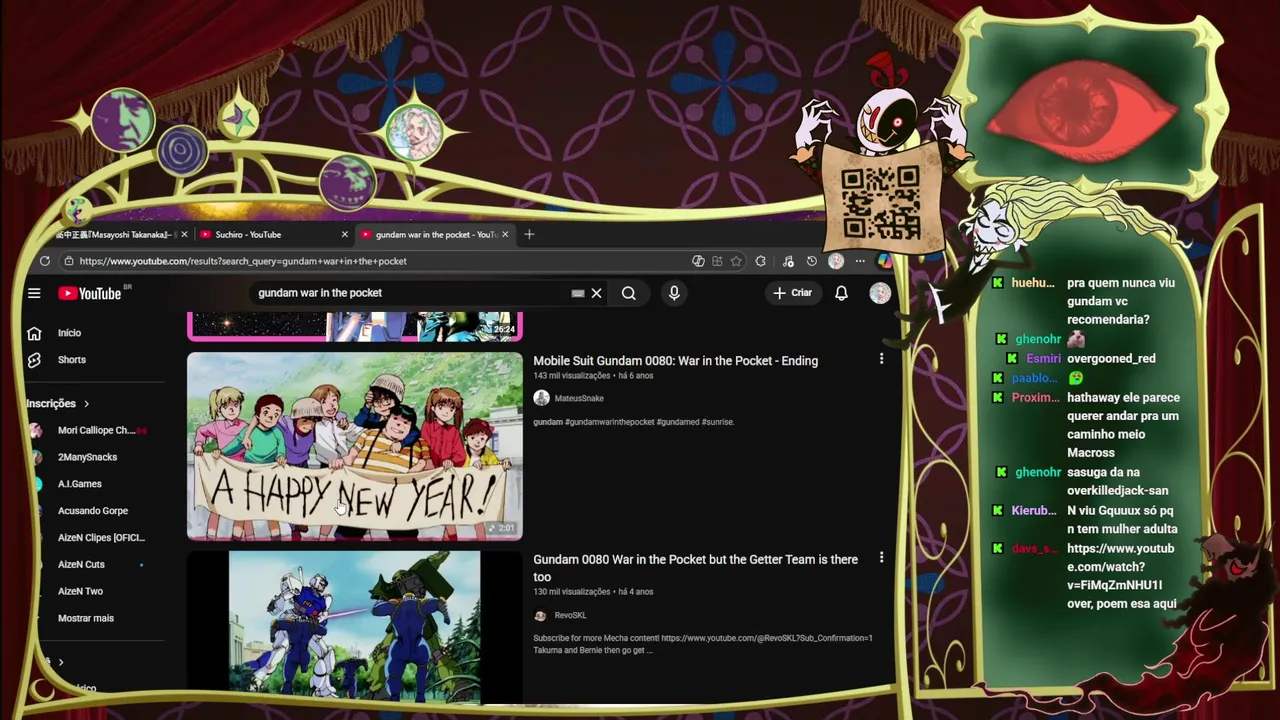The width and height of the screenshot is (1280, 720).
Task: Click the YouTube logo
Action: pyautogui.click(x=89, y=293)
